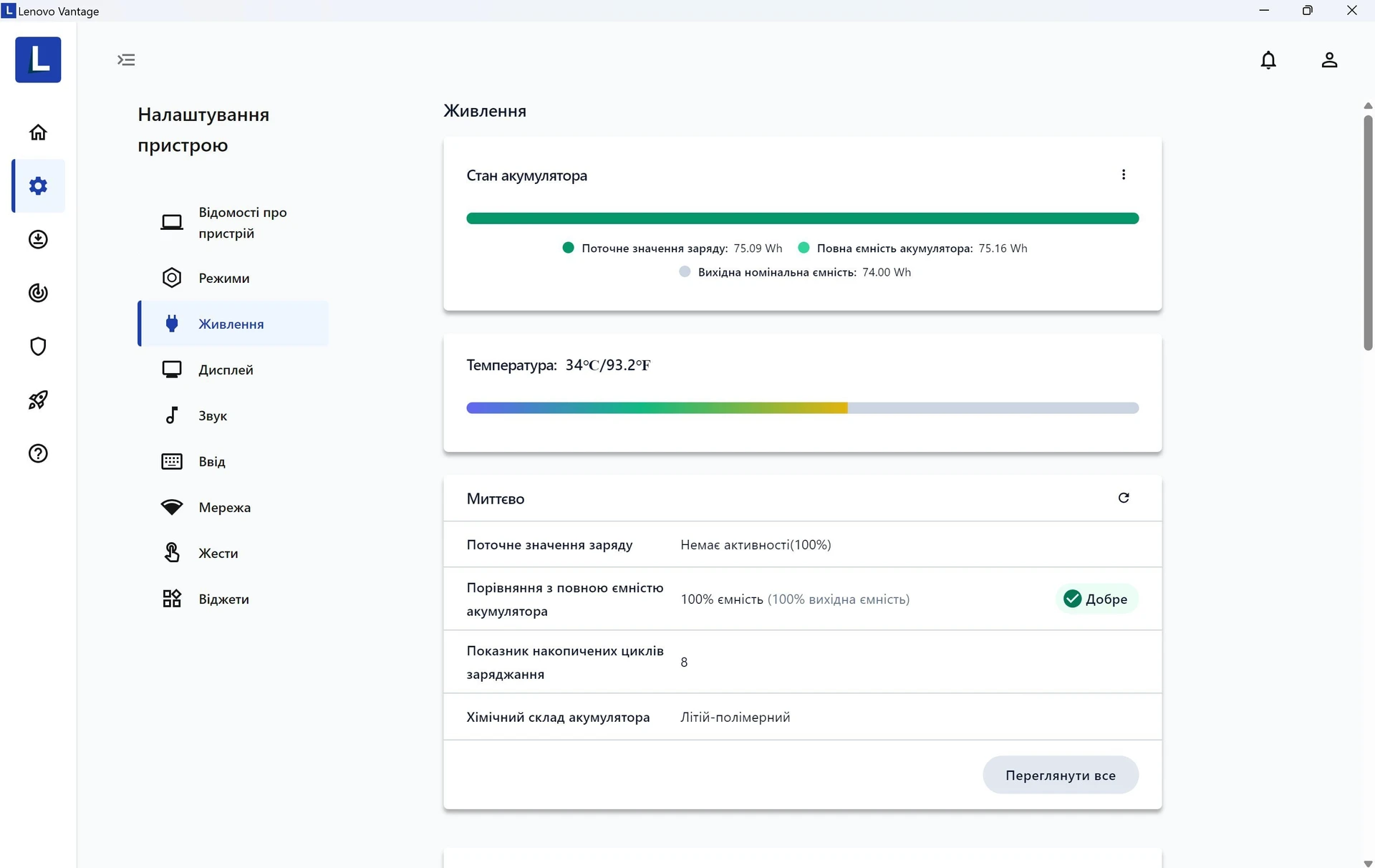Click the Літій-полімерний chemistry value

[x=735, y=718]
